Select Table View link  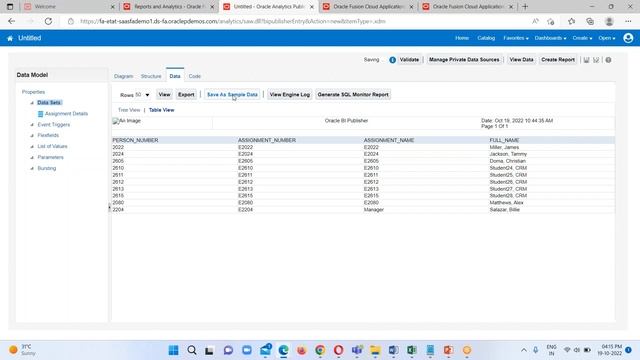click(x=162, y=110)
